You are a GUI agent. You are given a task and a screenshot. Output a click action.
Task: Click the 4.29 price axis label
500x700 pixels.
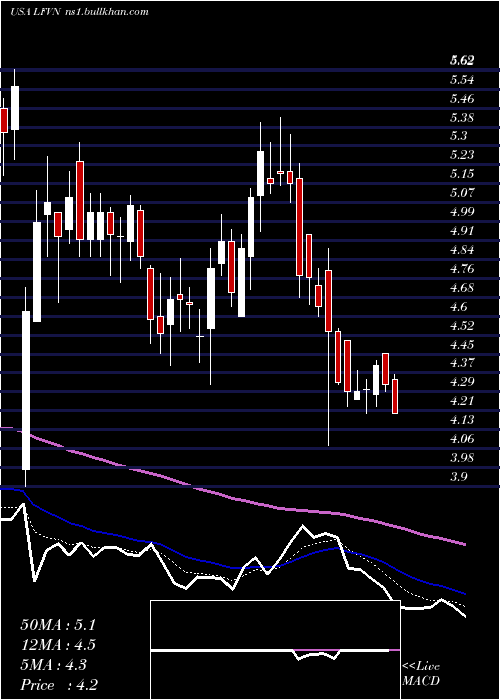tap(462, 382)
